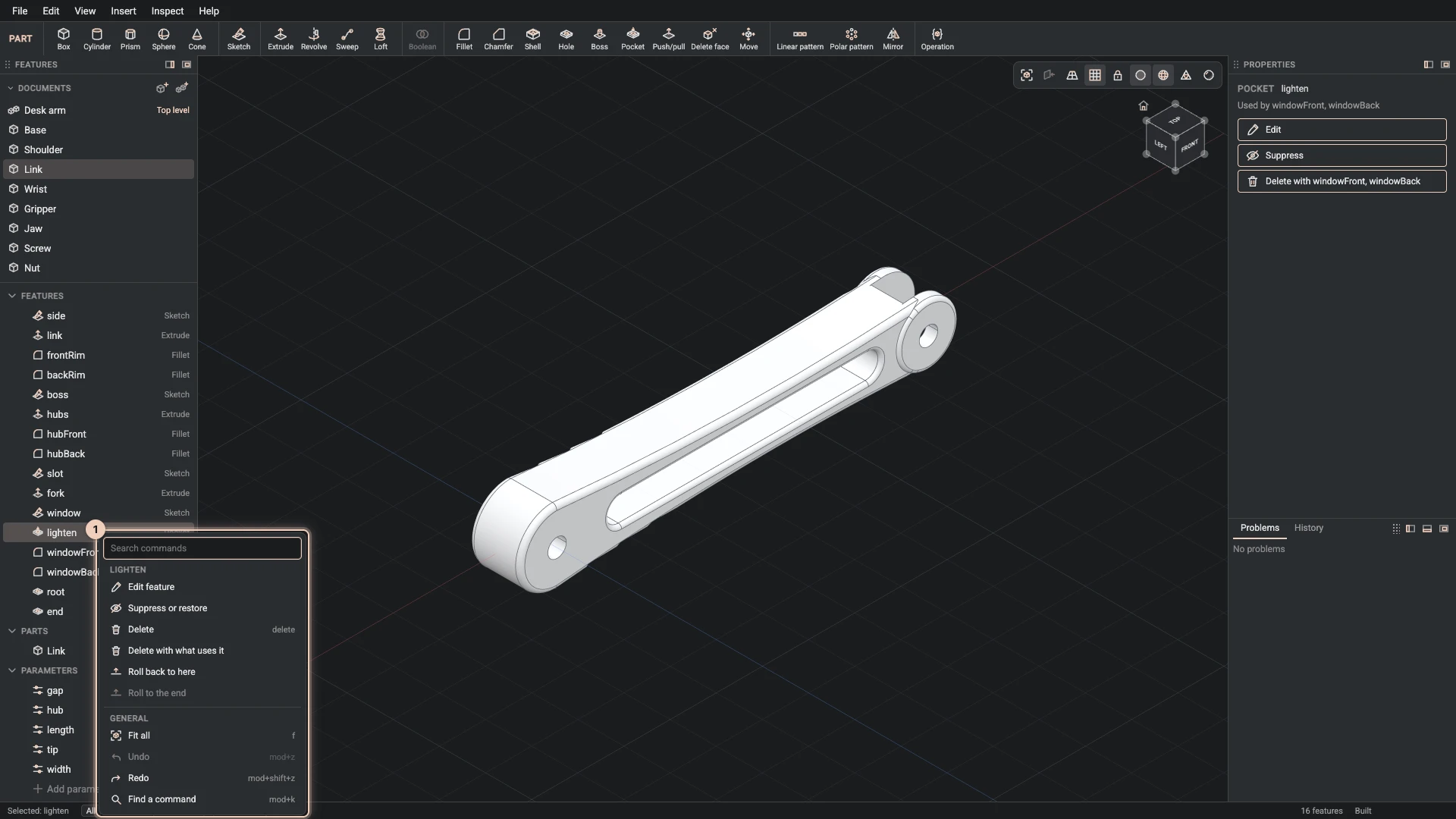The width and height of the screenshot is (1456, 819).
Task: Select the Sphere primitive tool
Action: 164,39
